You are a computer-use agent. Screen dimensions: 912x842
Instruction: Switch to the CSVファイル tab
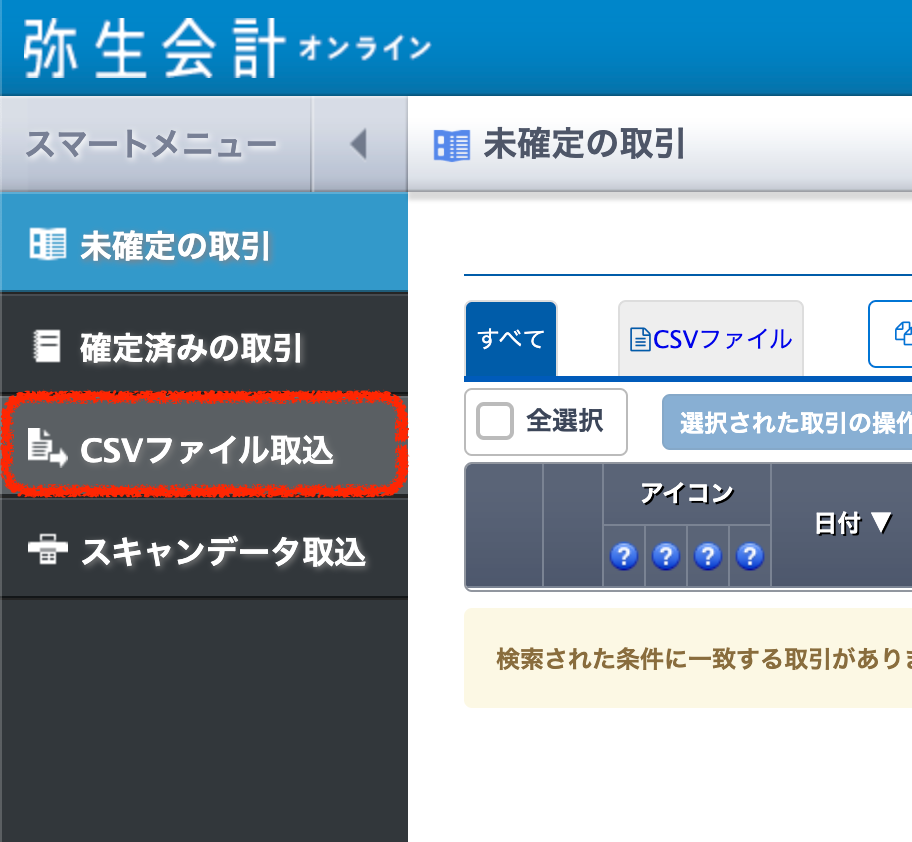tap(711, 339)
